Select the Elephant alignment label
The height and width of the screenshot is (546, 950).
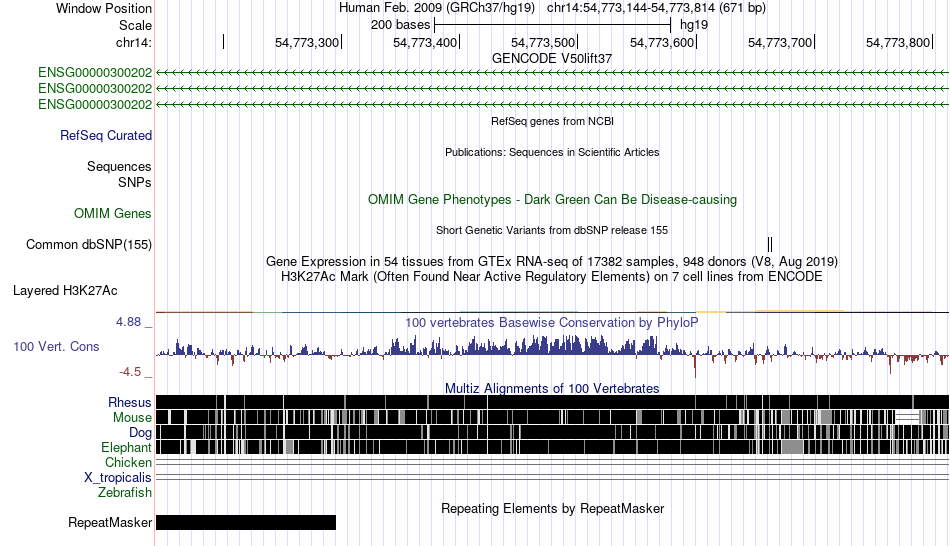point(127,448)
